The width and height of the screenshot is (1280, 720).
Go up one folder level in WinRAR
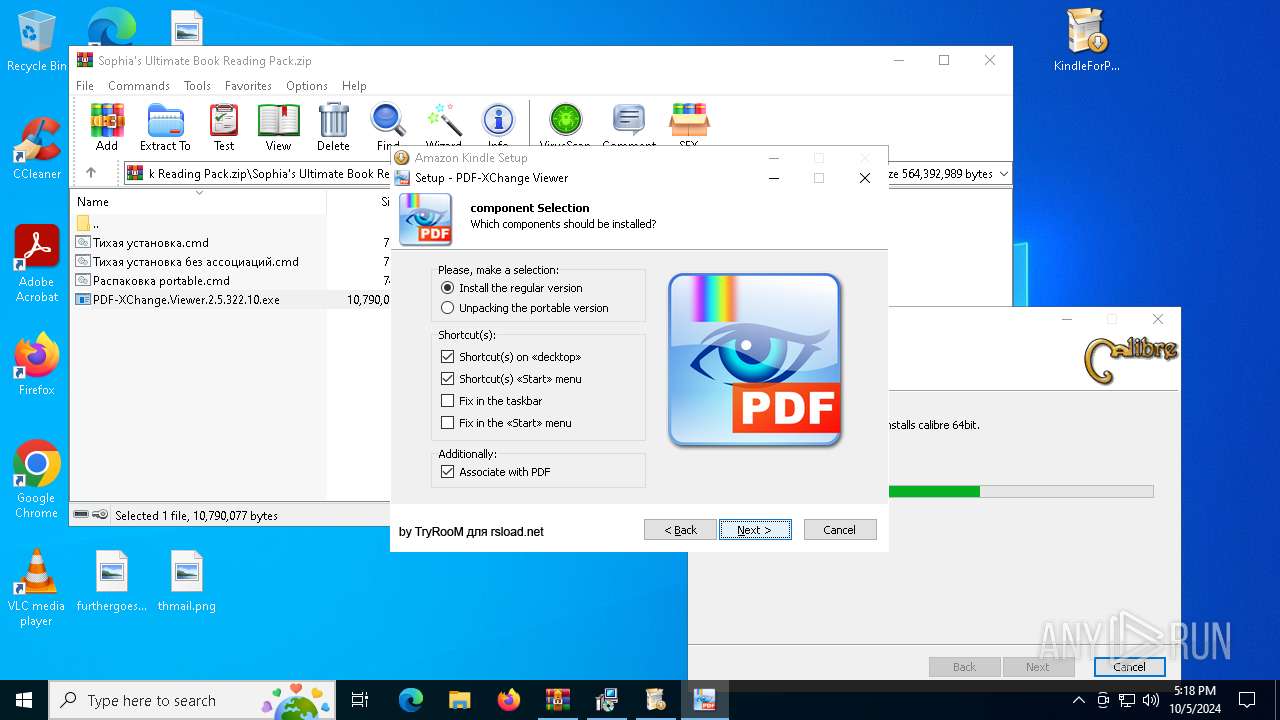[90, 173]
